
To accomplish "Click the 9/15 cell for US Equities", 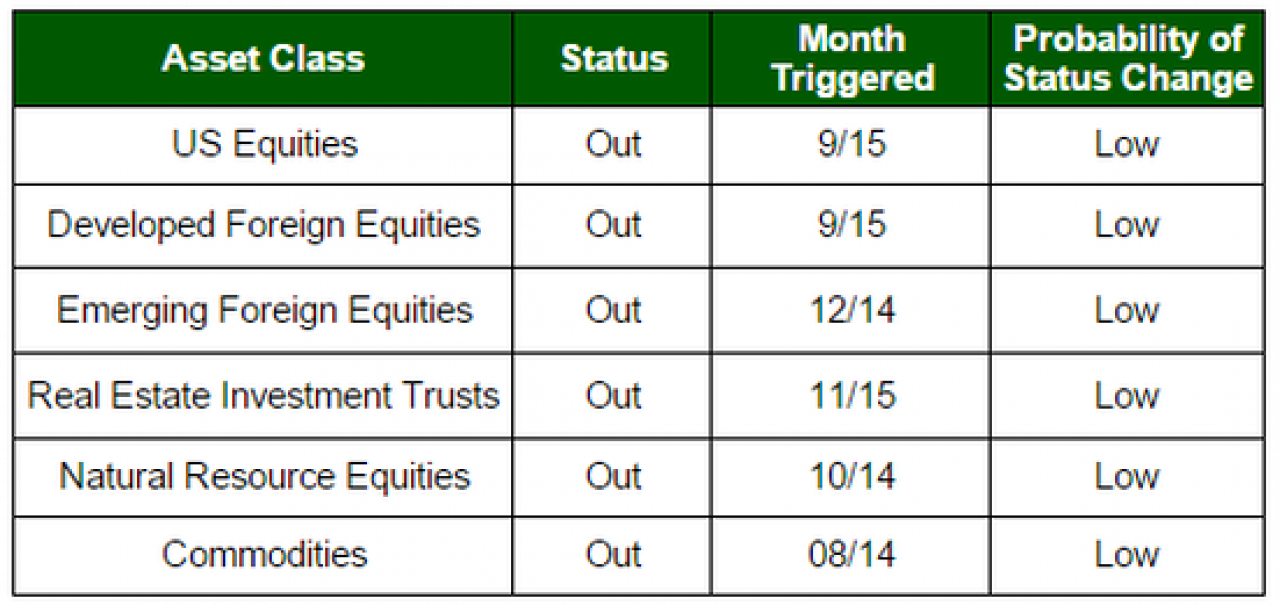I will click(851, 145).
